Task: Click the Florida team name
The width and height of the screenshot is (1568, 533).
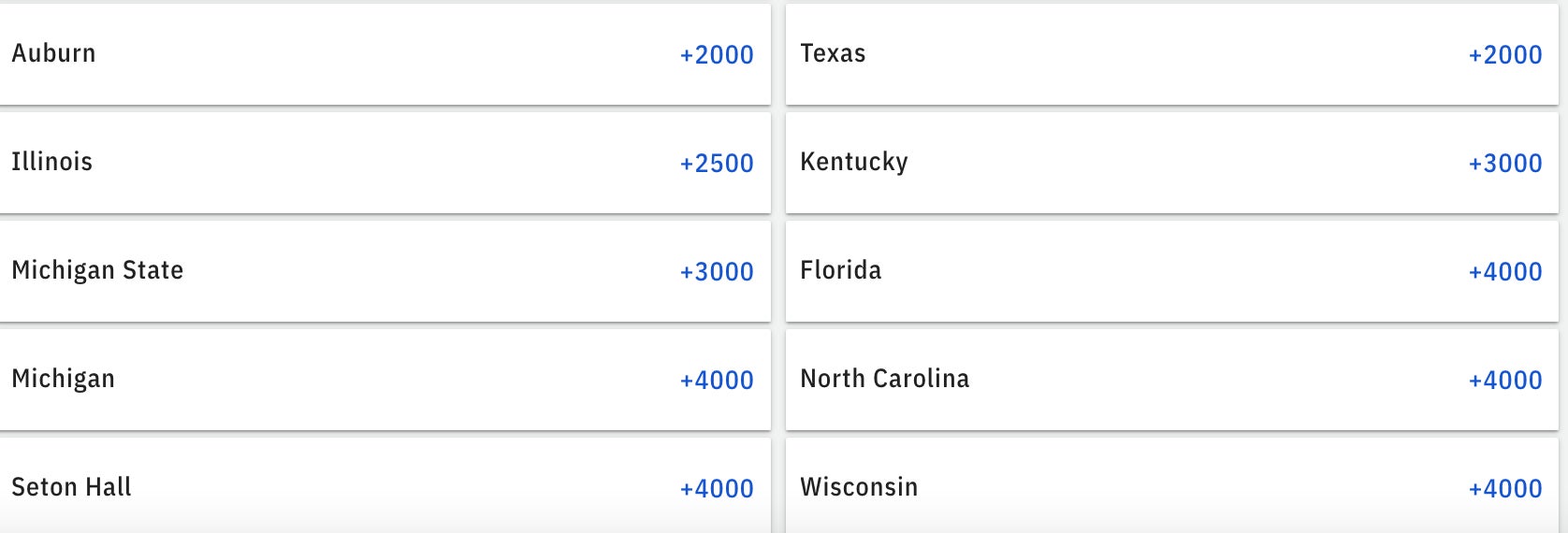Action: (x=840, y=270)
